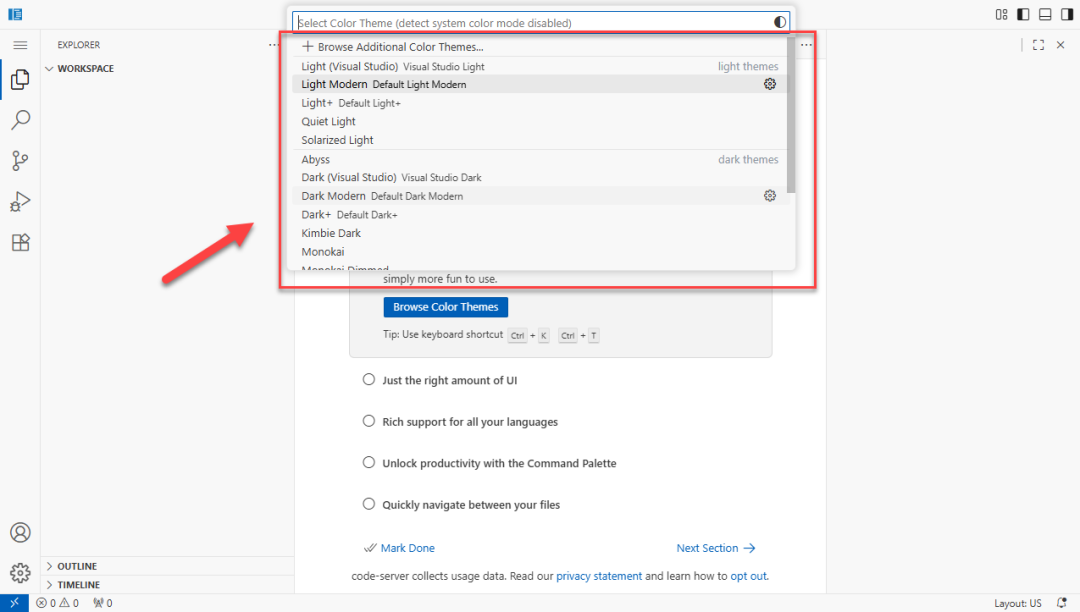The width and height of the screenshot is (1080, 612).
Task: Open the Extensions view icon
Action: (20, 242)
